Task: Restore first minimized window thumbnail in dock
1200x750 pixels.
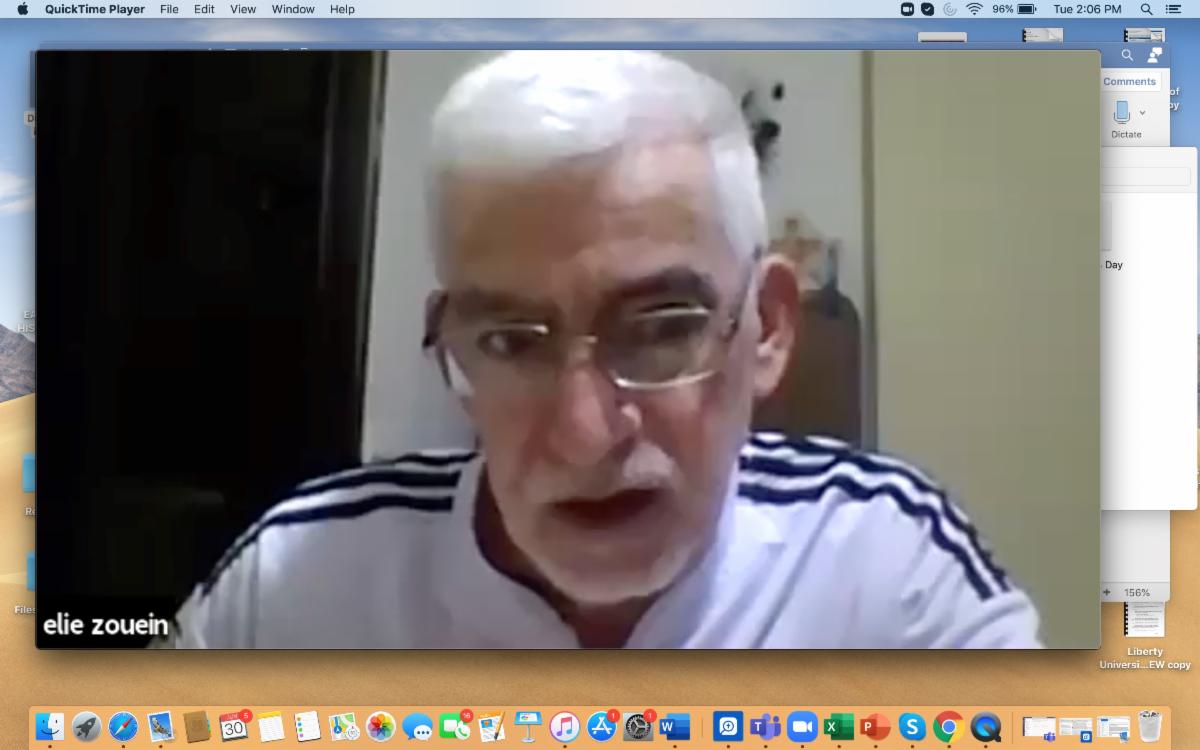Action: (x=1039, y=728)
